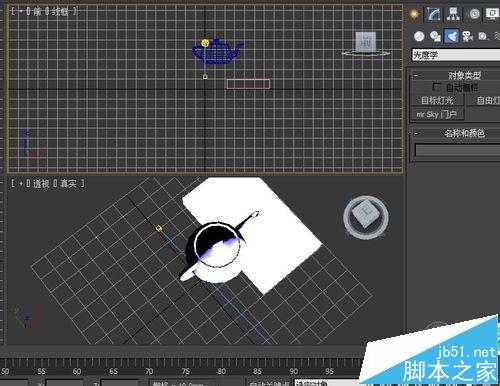
Task: Open the 透视 view label menu
Action: pos(41,183)
